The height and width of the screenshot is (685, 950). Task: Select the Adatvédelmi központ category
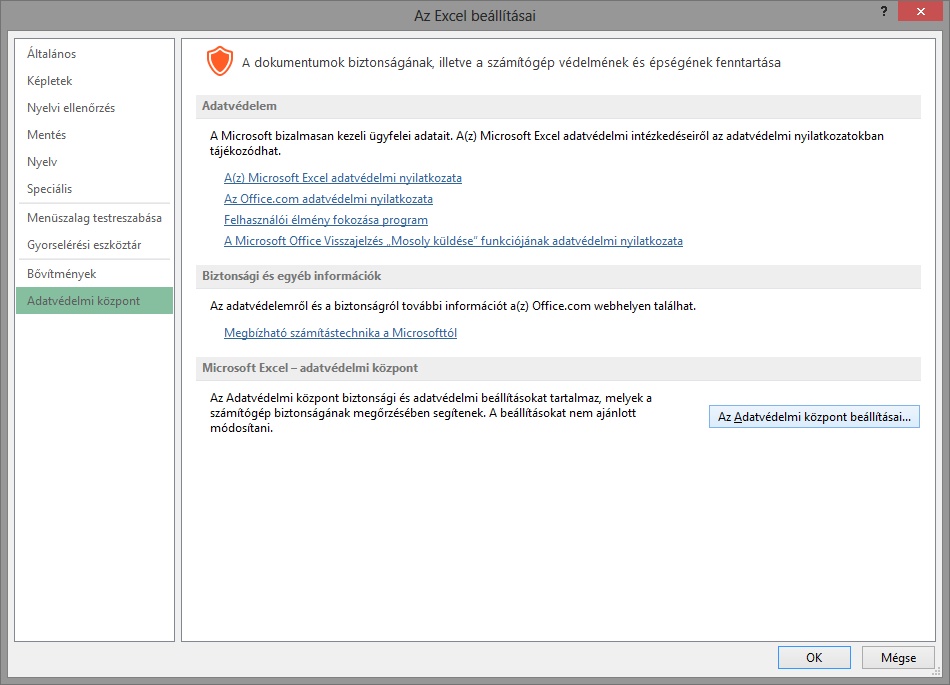click(94, 301)
